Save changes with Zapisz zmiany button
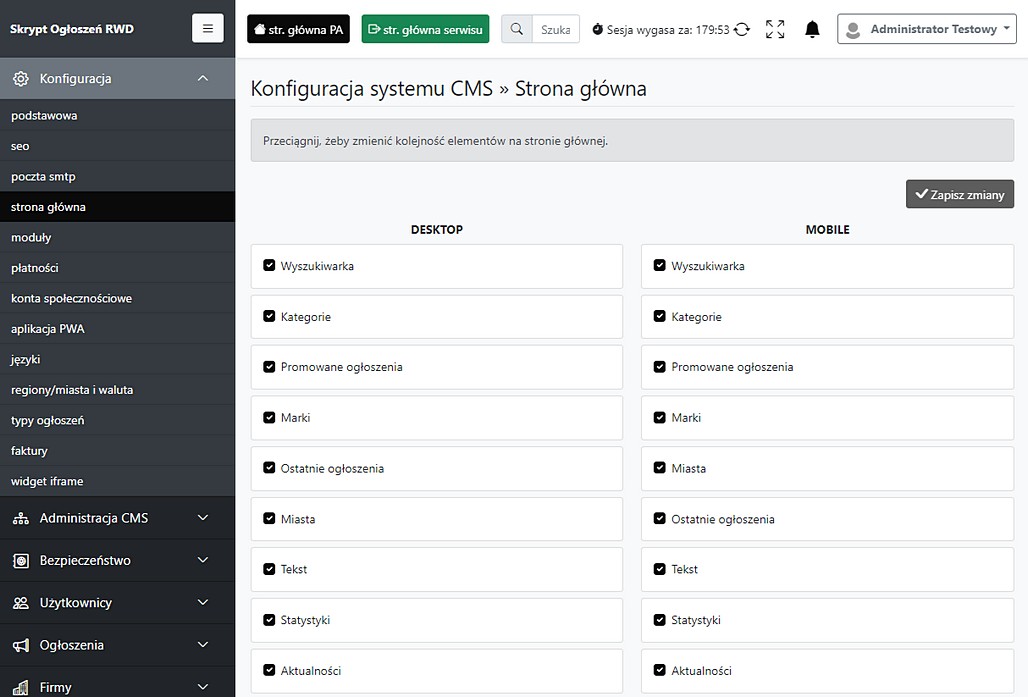The width and height of the screenshot is (1028, 697). point(959,194)
